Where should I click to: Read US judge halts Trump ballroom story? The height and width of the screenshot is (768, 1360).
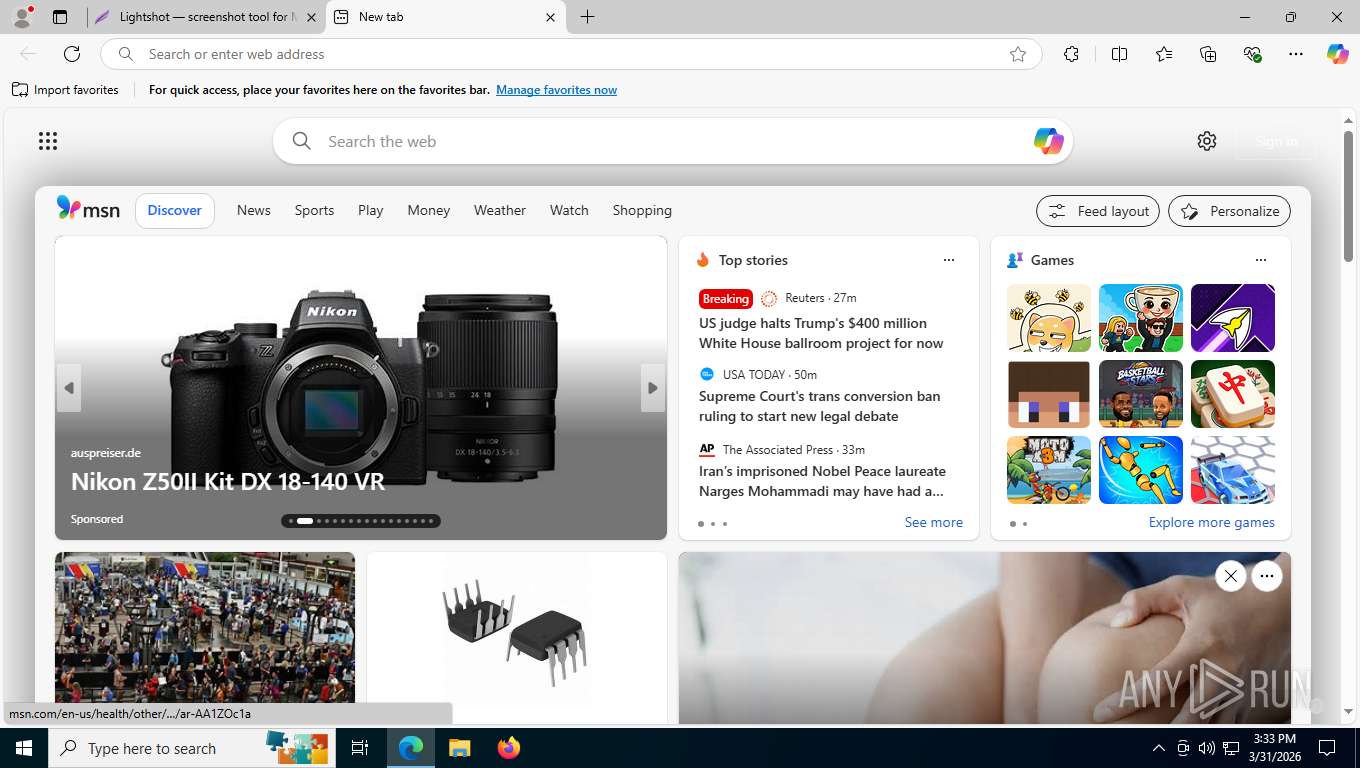click(821, 333)
